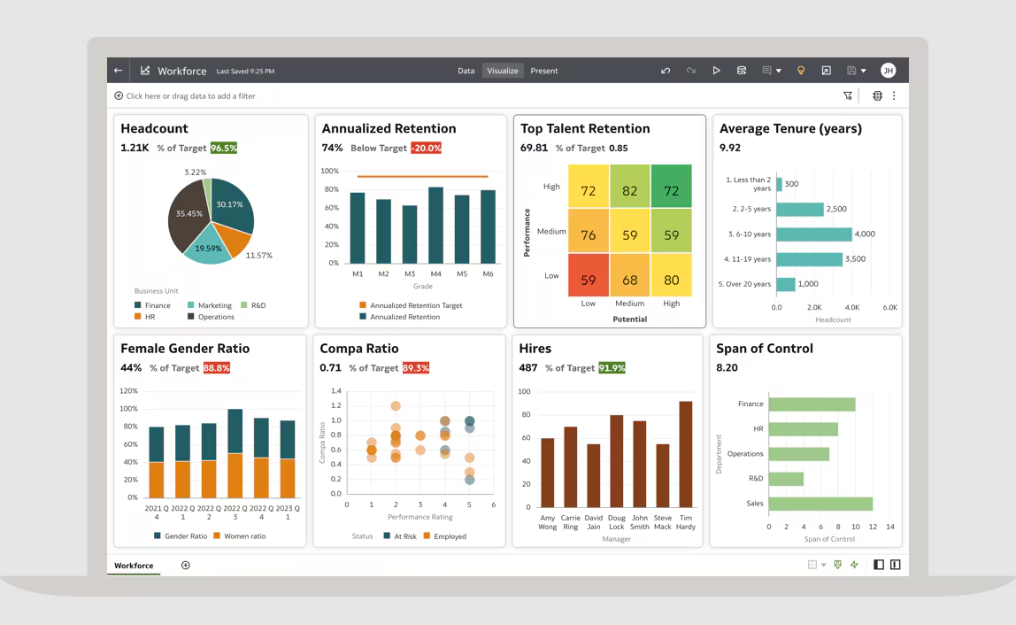The height and width of the screenshot is (625, 1016).
Task: Click the play preview icon
Action: click(x=716, y=71)
